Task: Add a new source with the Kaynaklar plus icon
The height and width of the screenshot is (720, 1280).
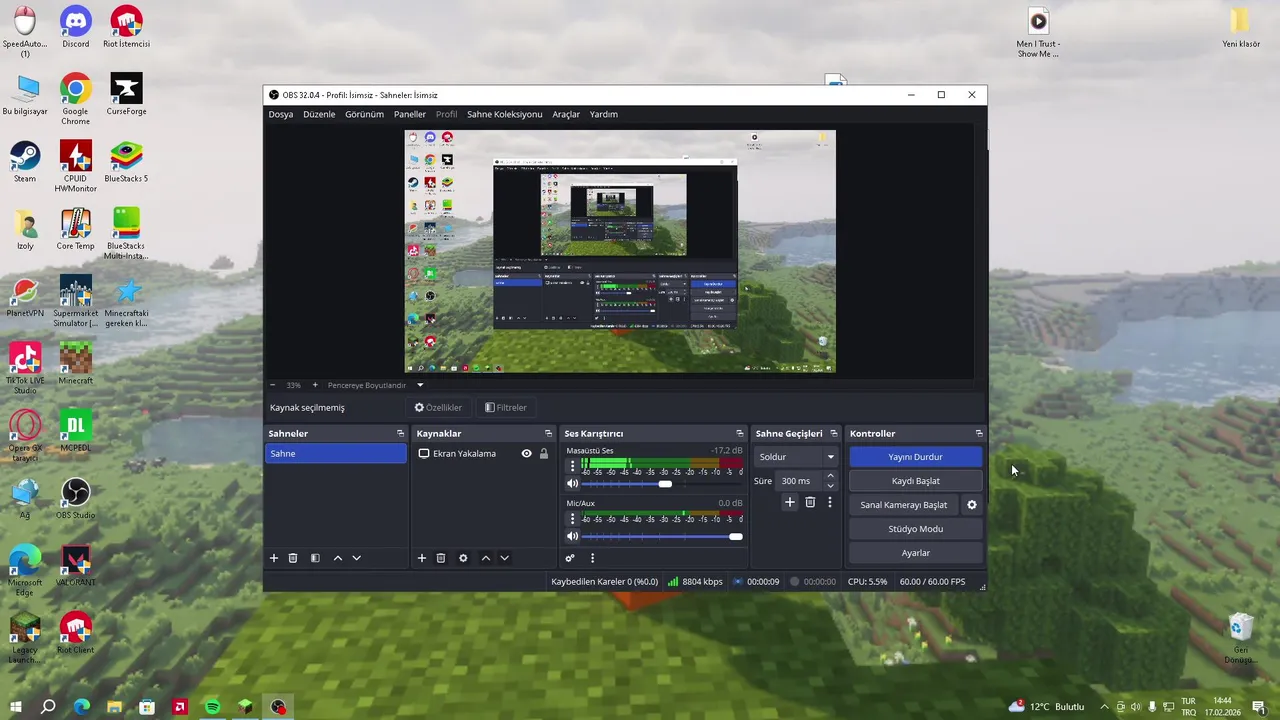Action: pos(422,558)
